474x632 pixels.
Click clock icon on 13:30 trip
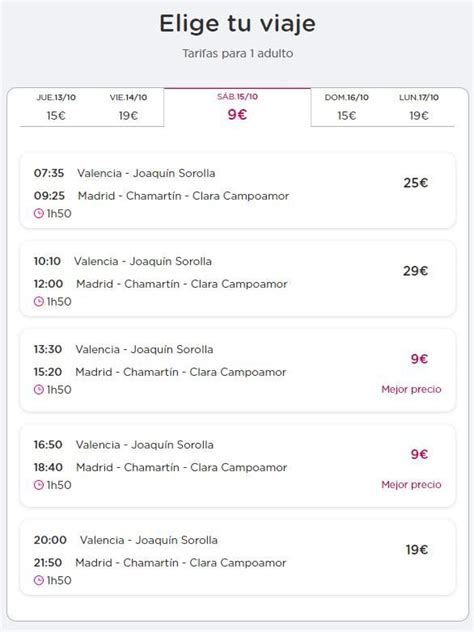pos(39,389)
